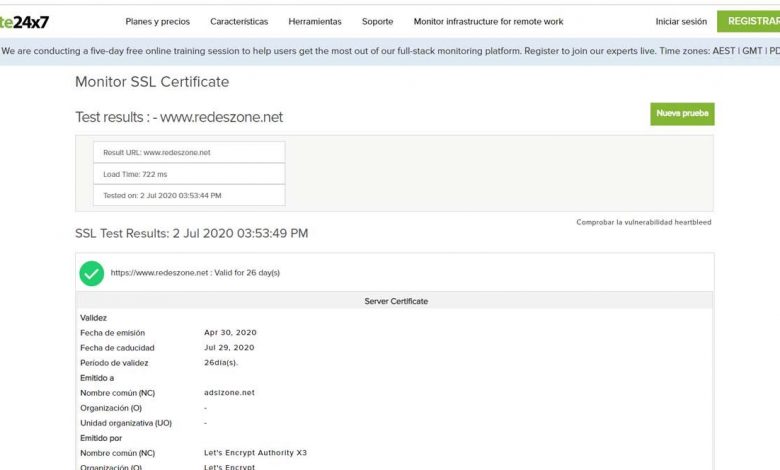The height and width of the screenshot is (470, 780).
Task: Select Test results www.redeszone.net heading
Action: [x=179, y=117]
